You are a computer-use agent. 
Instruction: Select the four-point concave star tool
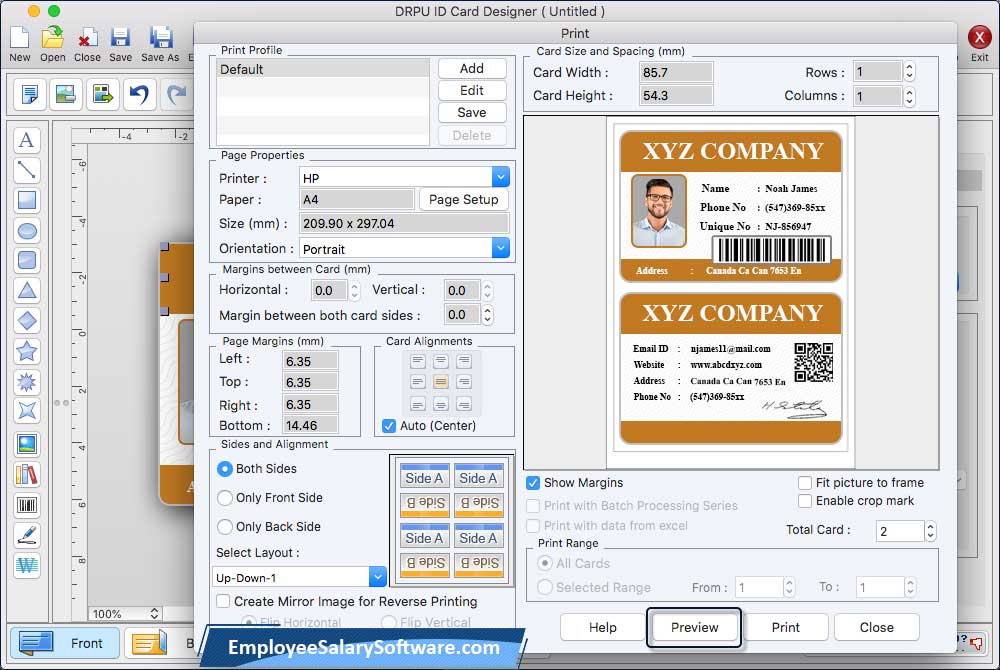(27, 411)
